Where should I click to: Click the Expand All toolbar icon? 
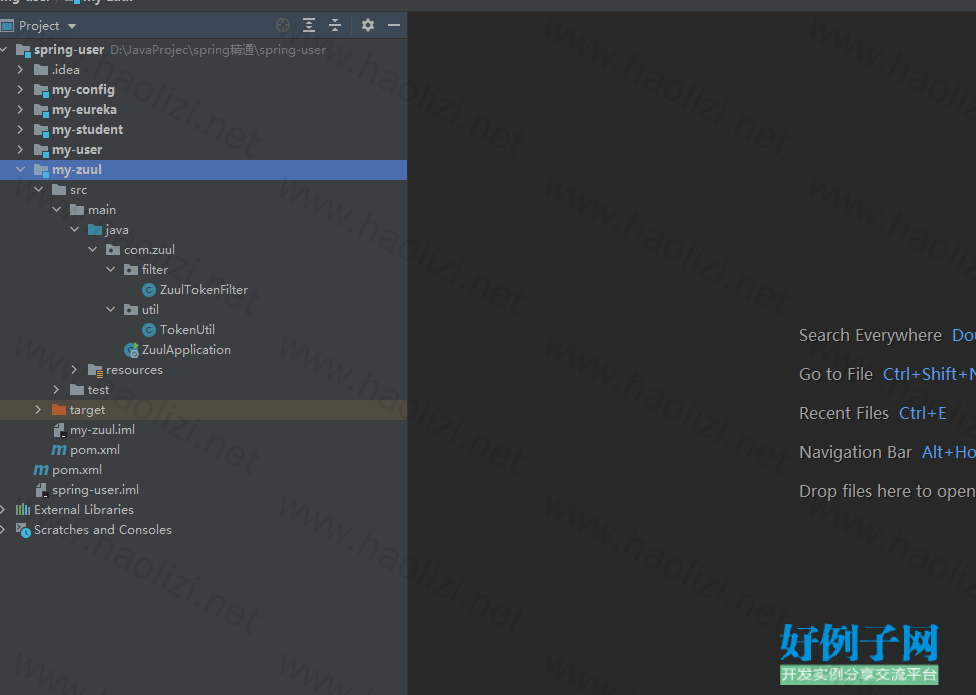coord(309,25)
